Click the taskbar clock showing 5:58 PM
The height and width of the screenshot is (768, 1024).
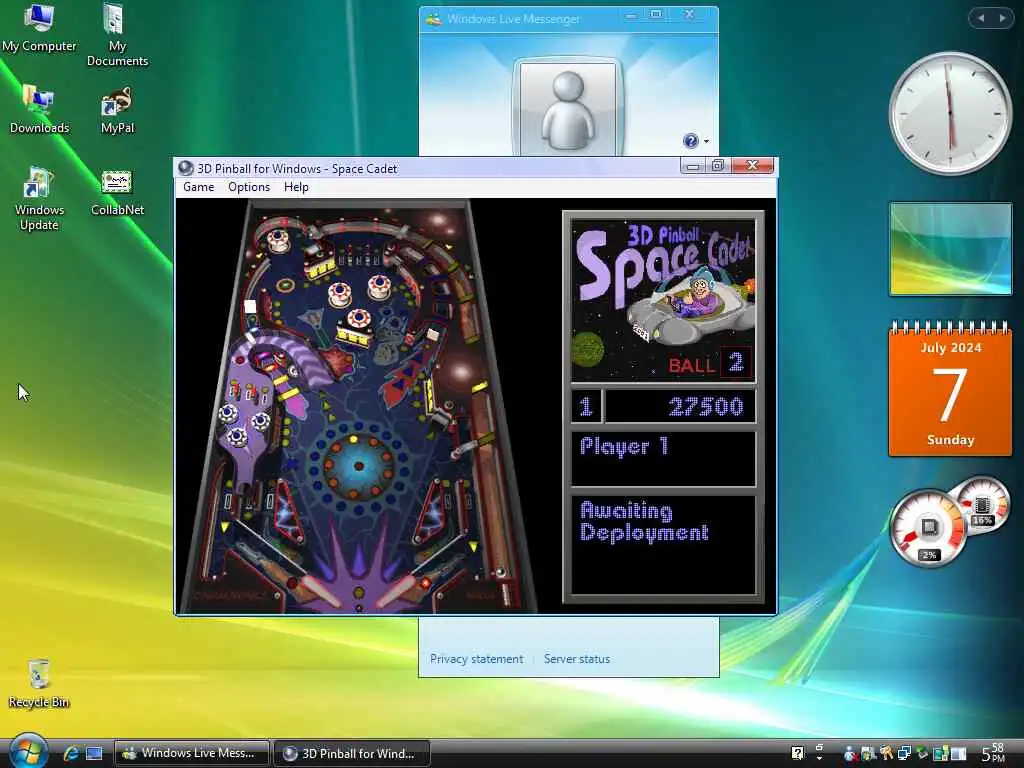pos(993,753)
